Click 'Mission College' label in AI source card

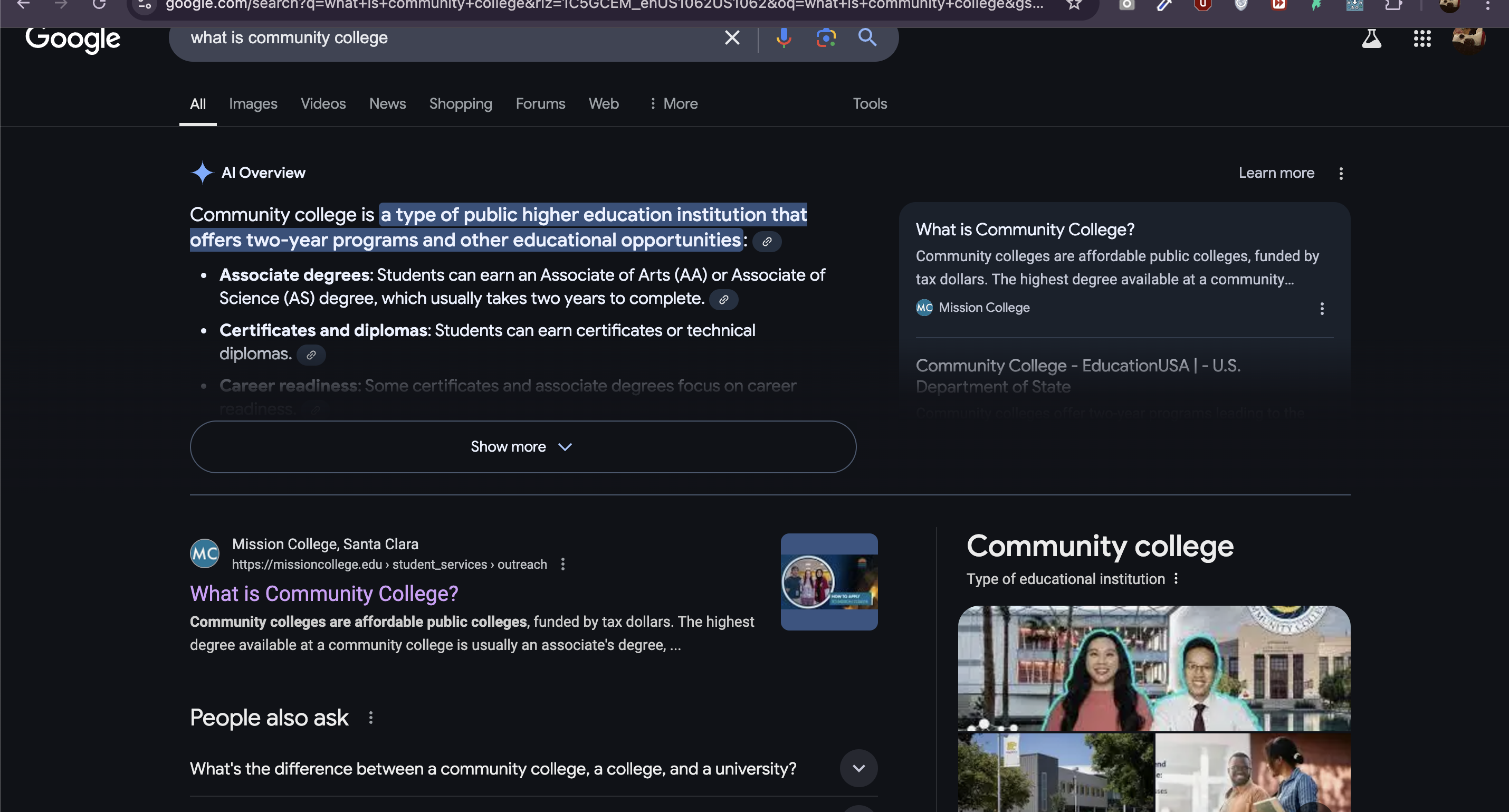(983, 308)
